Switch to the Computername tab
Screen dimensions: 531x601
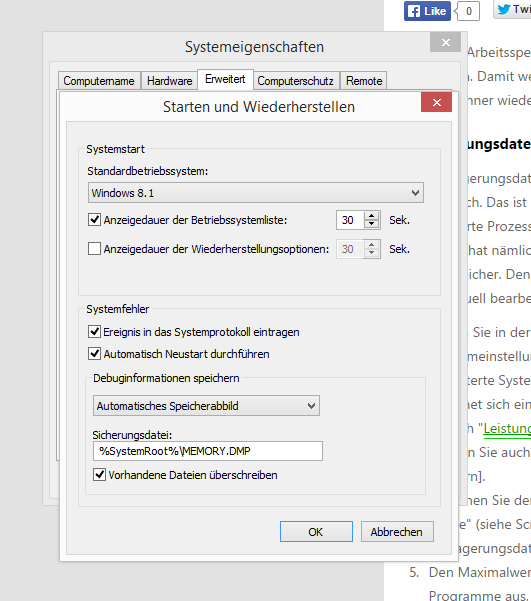(99, 81)
